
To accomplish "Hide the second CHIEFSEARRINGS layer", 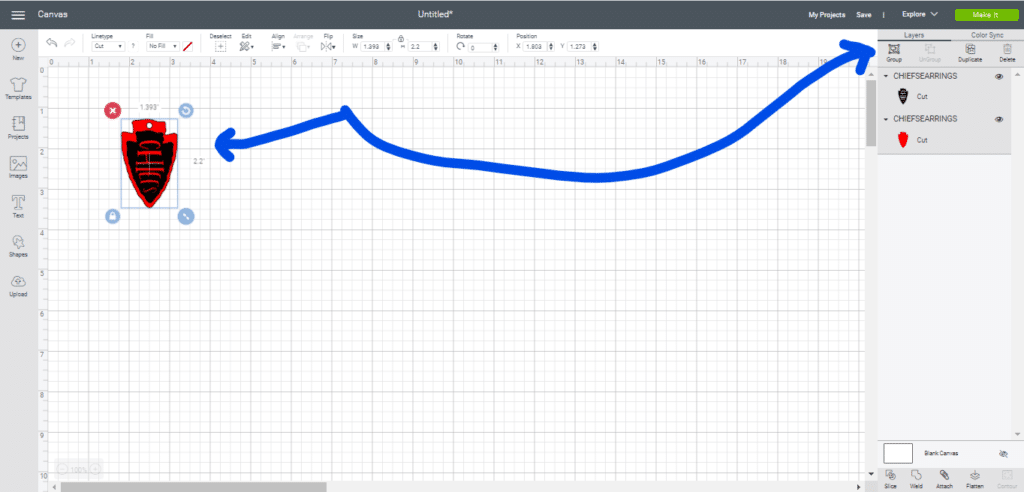I will [x=998, y=119].
